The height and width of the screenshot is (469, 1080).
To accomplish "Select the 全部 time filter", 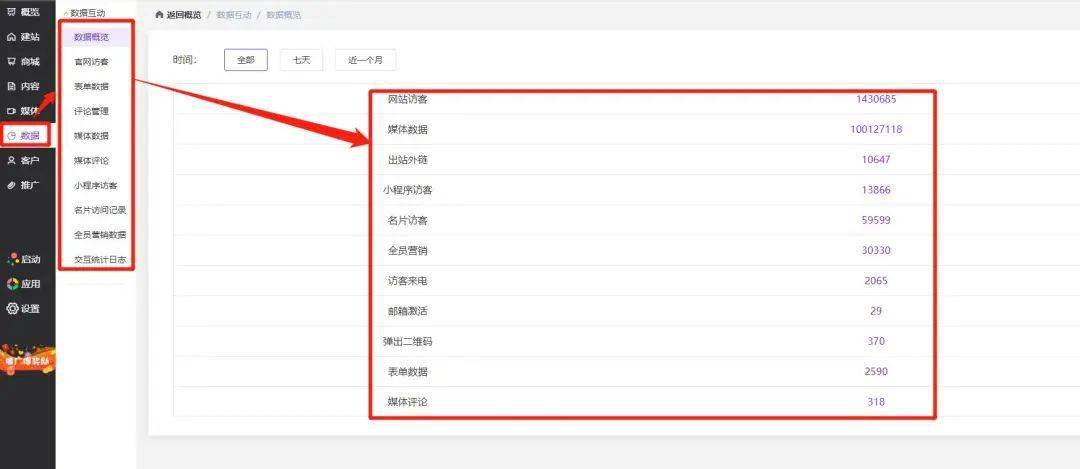I will tap(246, 60).
